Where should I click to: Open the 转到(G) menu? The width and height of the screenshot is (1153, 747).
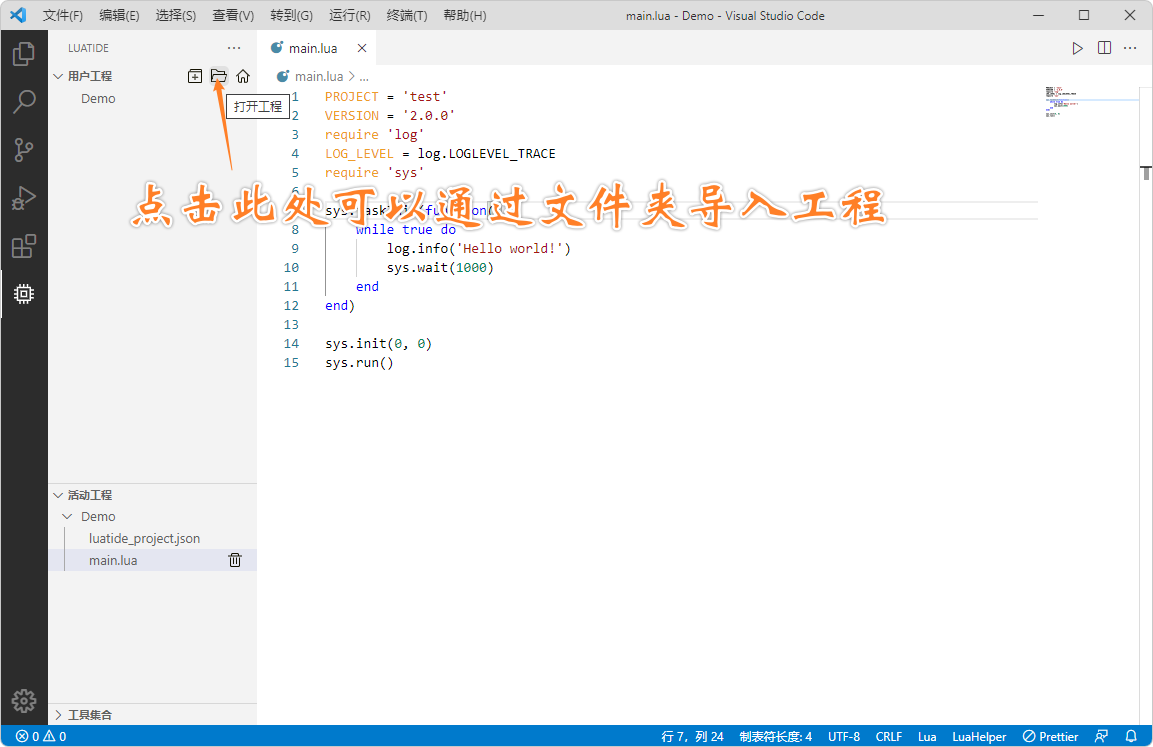coord(291,15)
